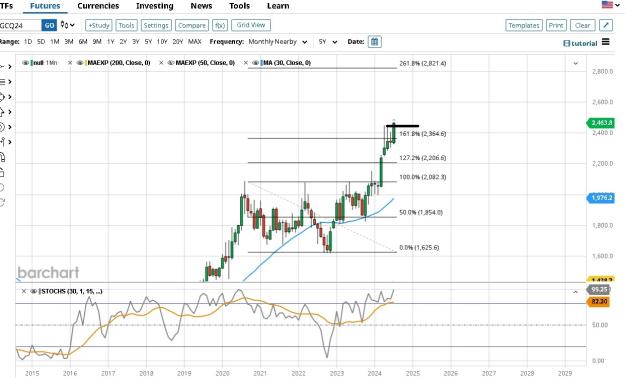Collapse the main price pane legend chevron
This screenshot has width=625, height=378.
[575, 63]
